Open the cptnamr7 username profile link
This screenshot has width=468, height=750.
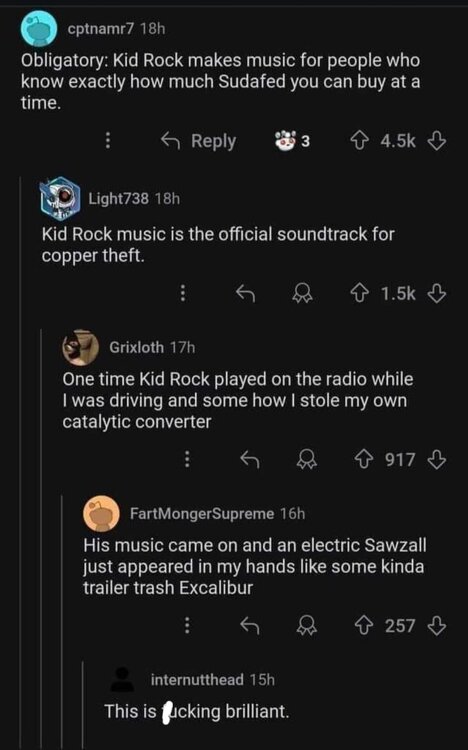(x=101, y=29)
